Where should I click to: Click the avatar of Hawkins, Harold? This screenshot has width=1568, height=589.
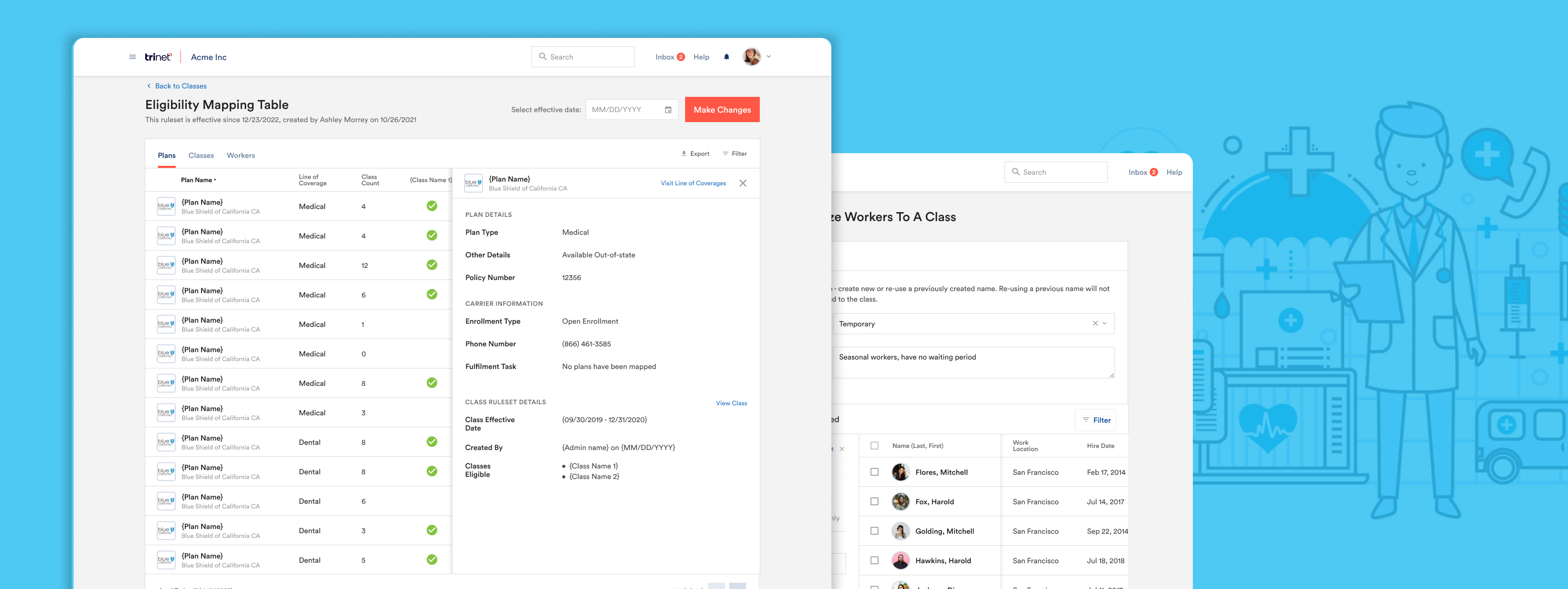click(x=900, y=561)
